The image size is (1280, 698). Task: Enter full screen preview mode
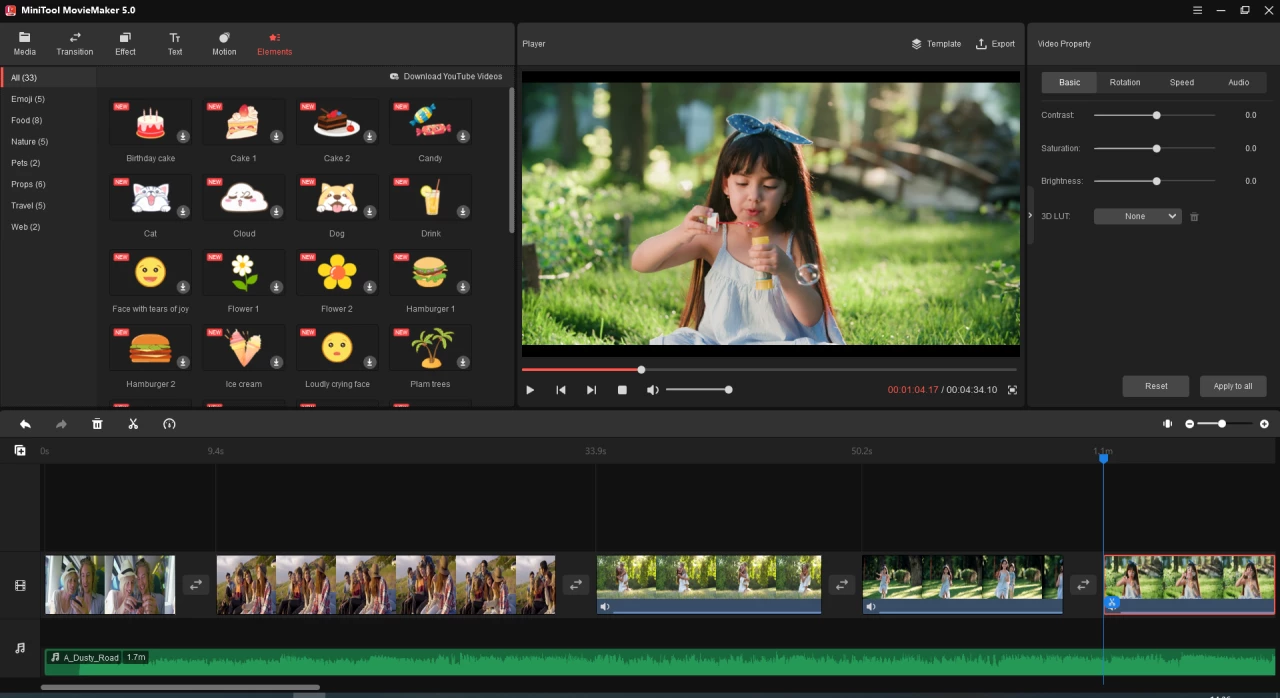pyautogui.click(x=1012, y=390)
